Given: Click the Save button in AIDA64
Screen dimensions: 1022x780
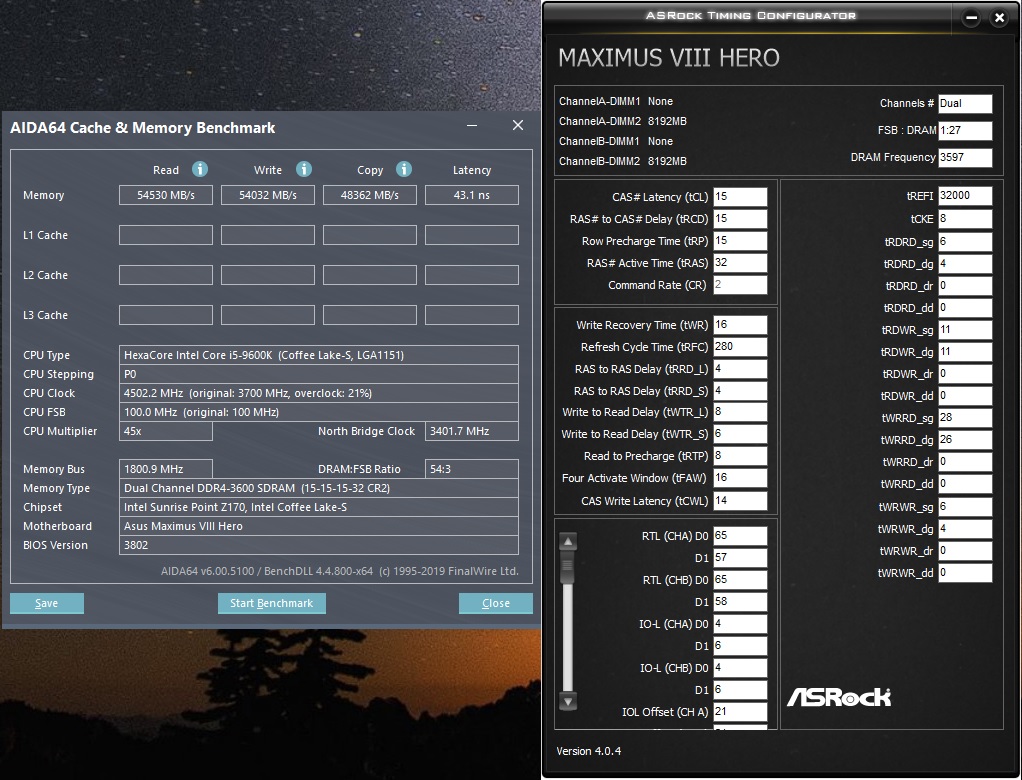Looking at the screenshot, I should tap(46, 603).
